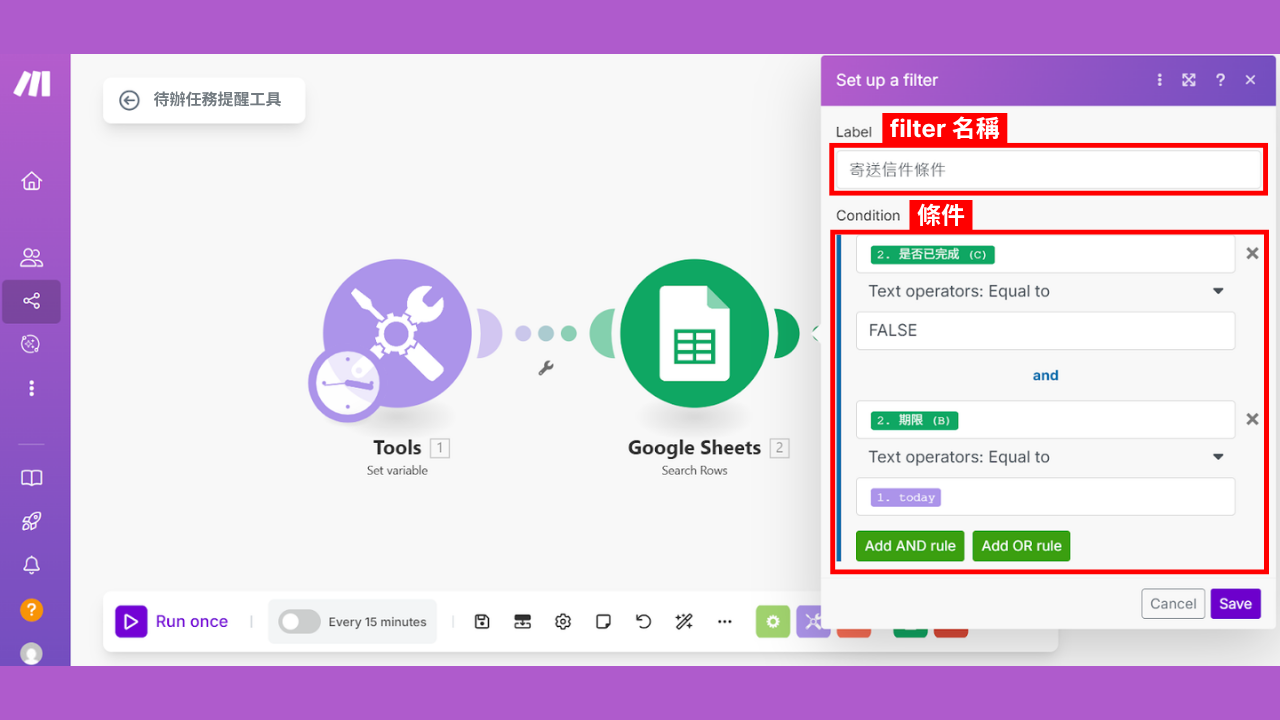Screen dimensions: 1280x720
Task: Click the Every 15 minutes label
Action: [377, 622]
